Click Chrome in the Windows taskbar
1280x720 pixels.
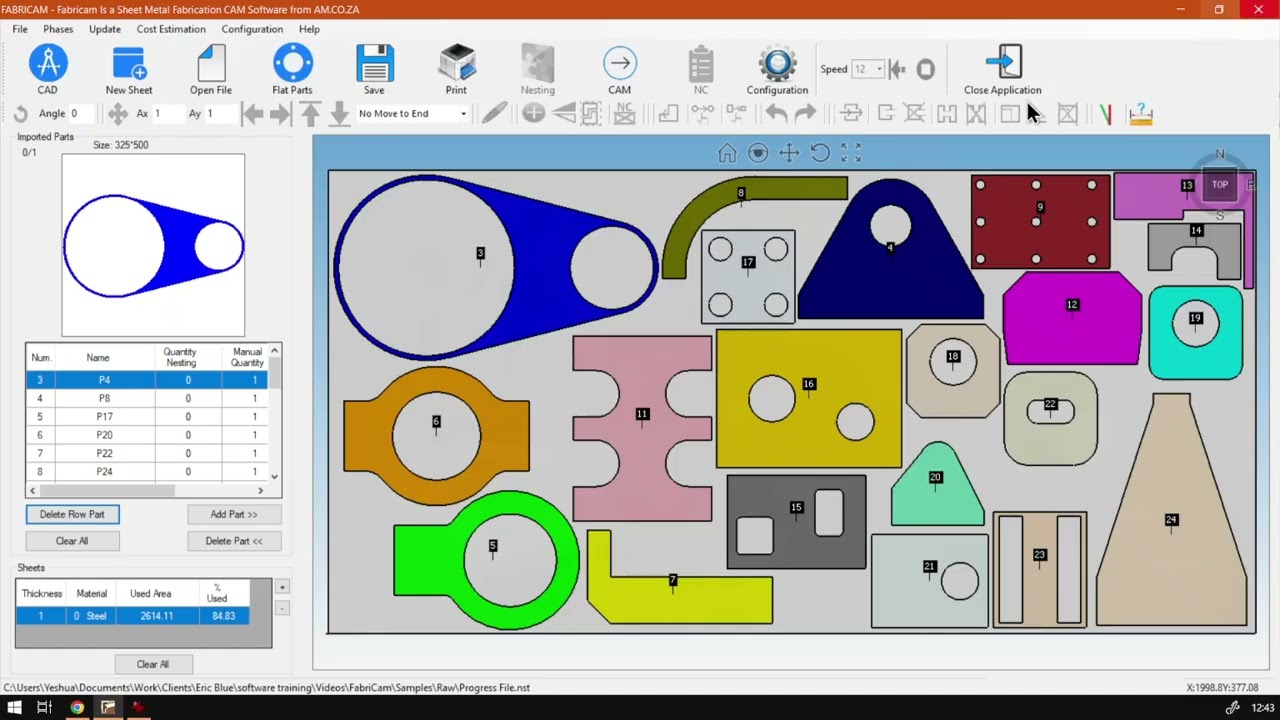tap(77, 708)
